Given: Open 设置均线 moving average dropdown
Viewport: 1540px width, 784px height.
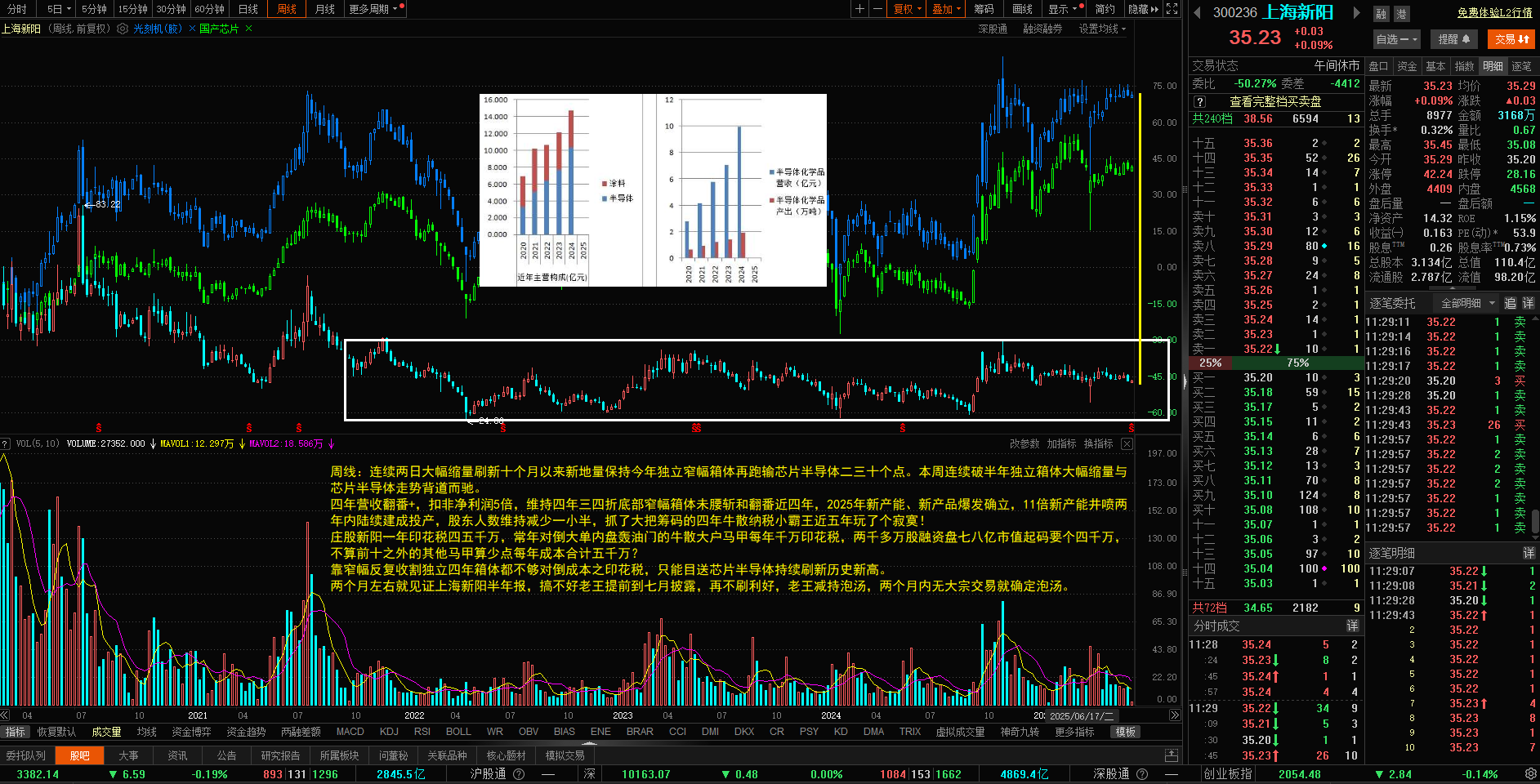Looking at the screenshot, I should [x=1103, y=29].
